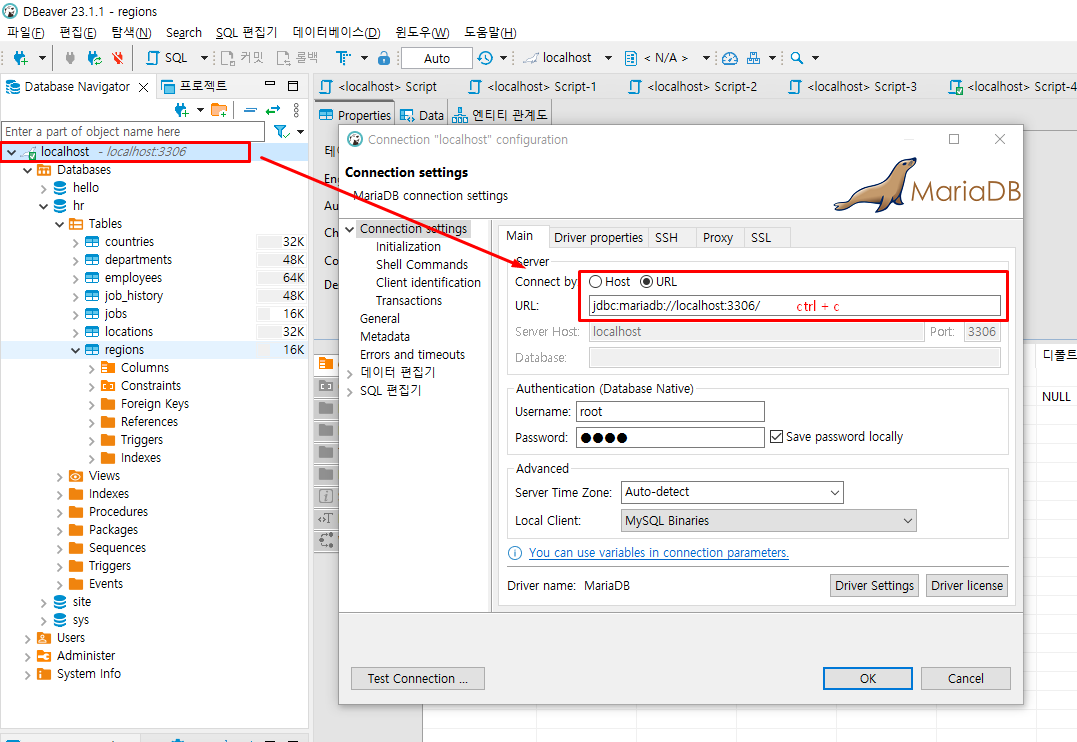Open the Search menu
The width and height of the screenshot is (1077, 742).
(184, 32)
